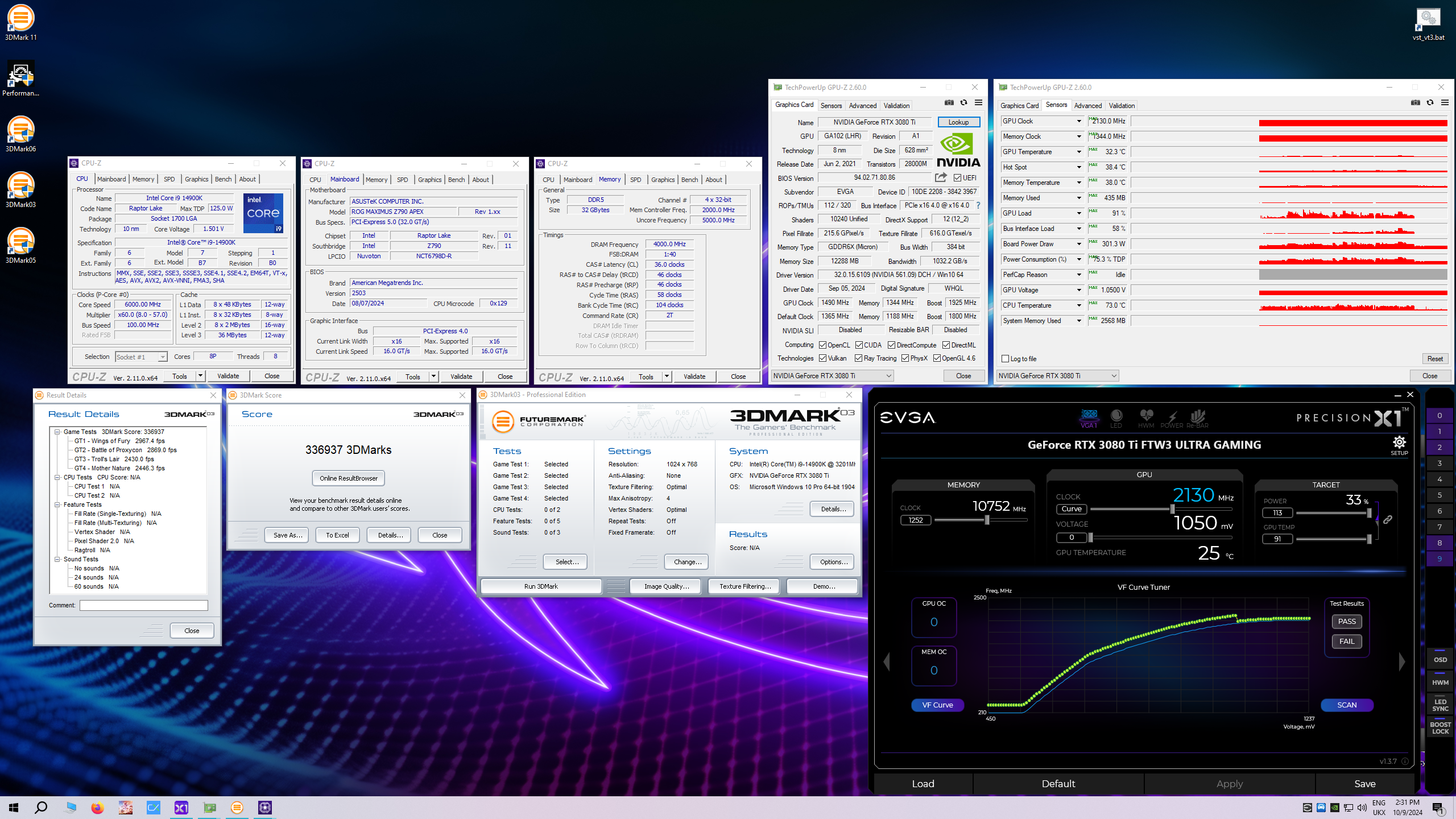This screenshot has height=819, width=1456.
Task: Go to the next Precision X1 page arrow
Action: [1402, 661]
